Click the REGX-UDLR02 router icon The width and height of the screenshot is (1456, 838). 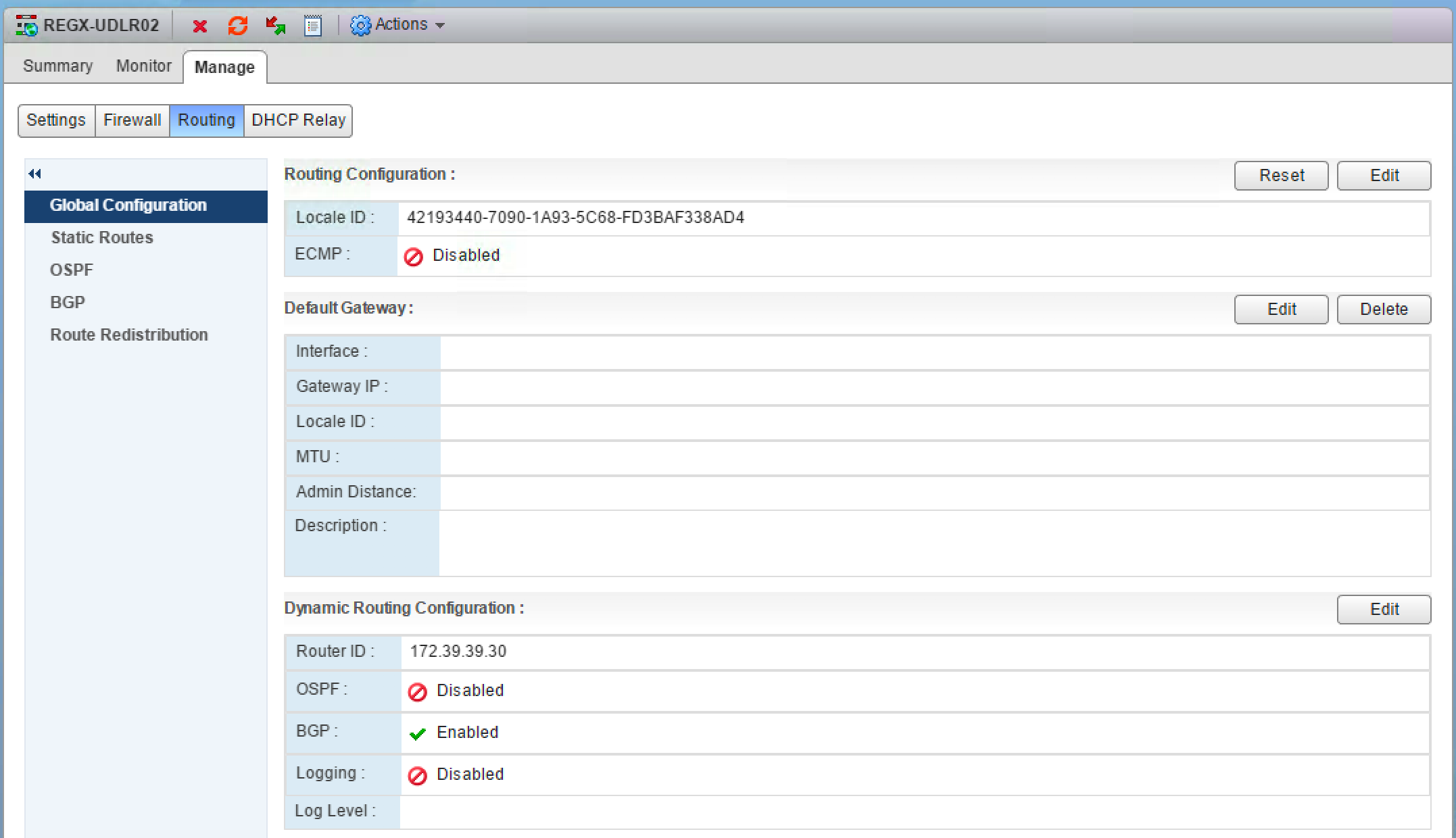tap(27, 26)
